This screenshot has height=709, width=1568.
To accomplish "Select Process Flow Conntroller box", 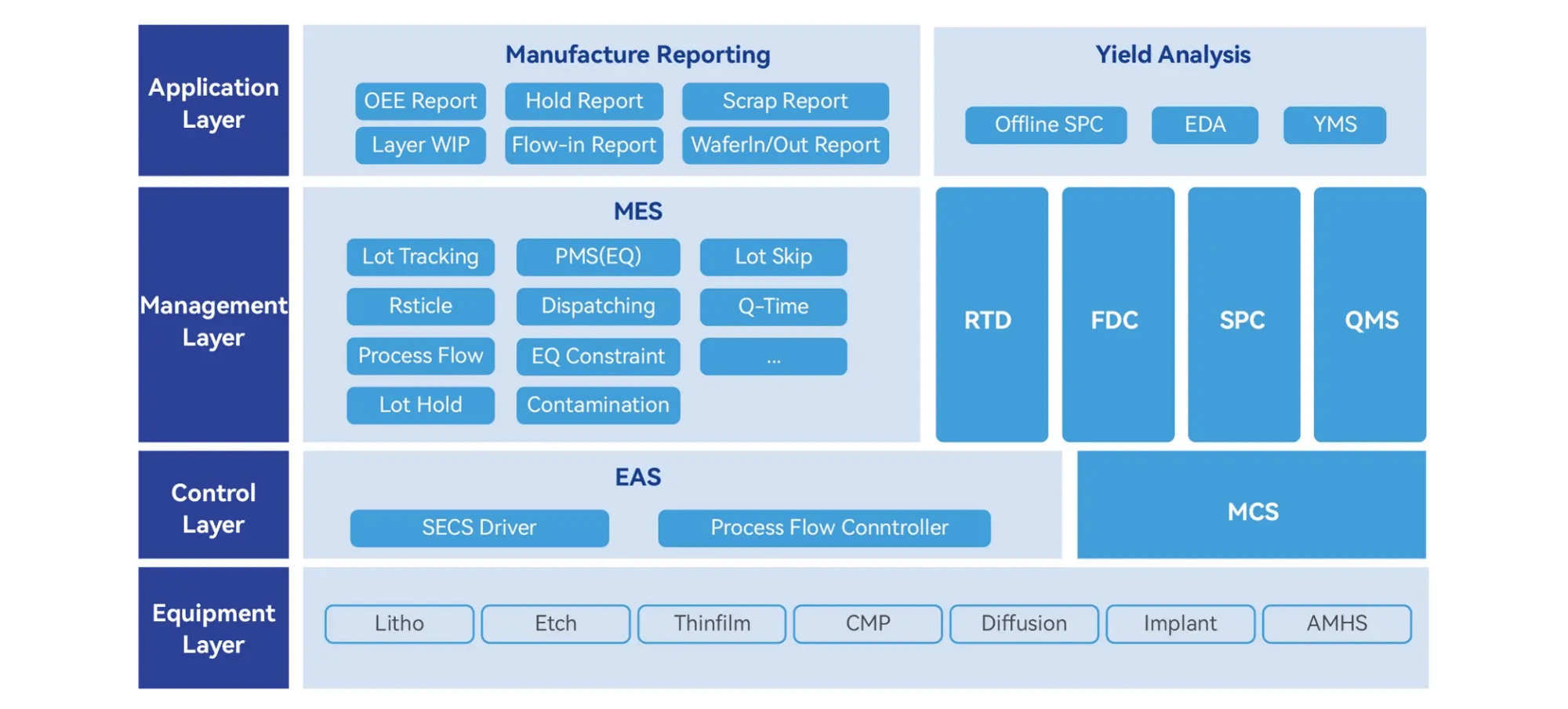I will pos(824,528).
